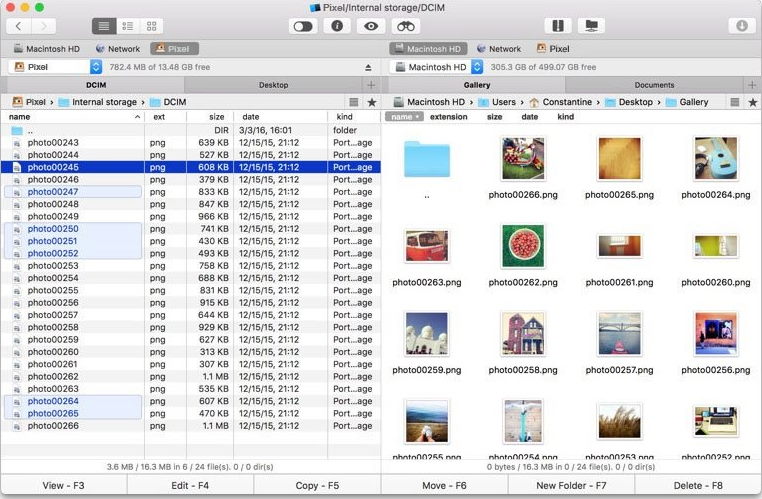The width and height of the screenshot is (762, 499).
Task: Click the Move - F6 button
Action: [444, 485]
